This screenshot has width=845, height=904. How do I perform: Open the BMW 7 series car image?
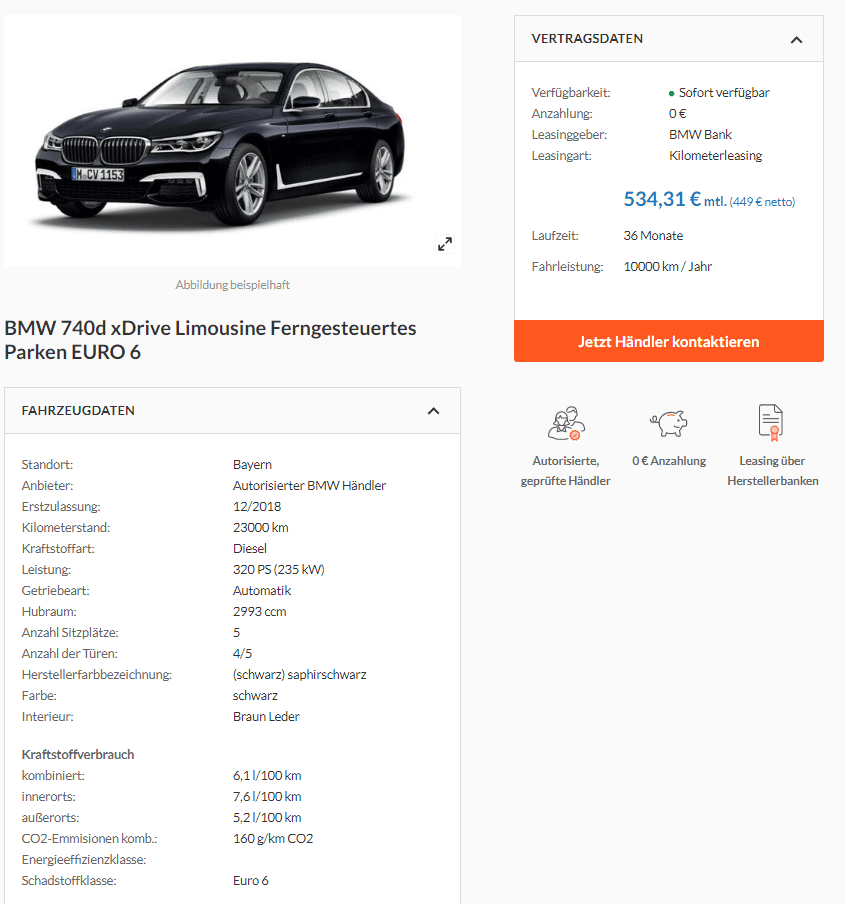tap(232, 141)
